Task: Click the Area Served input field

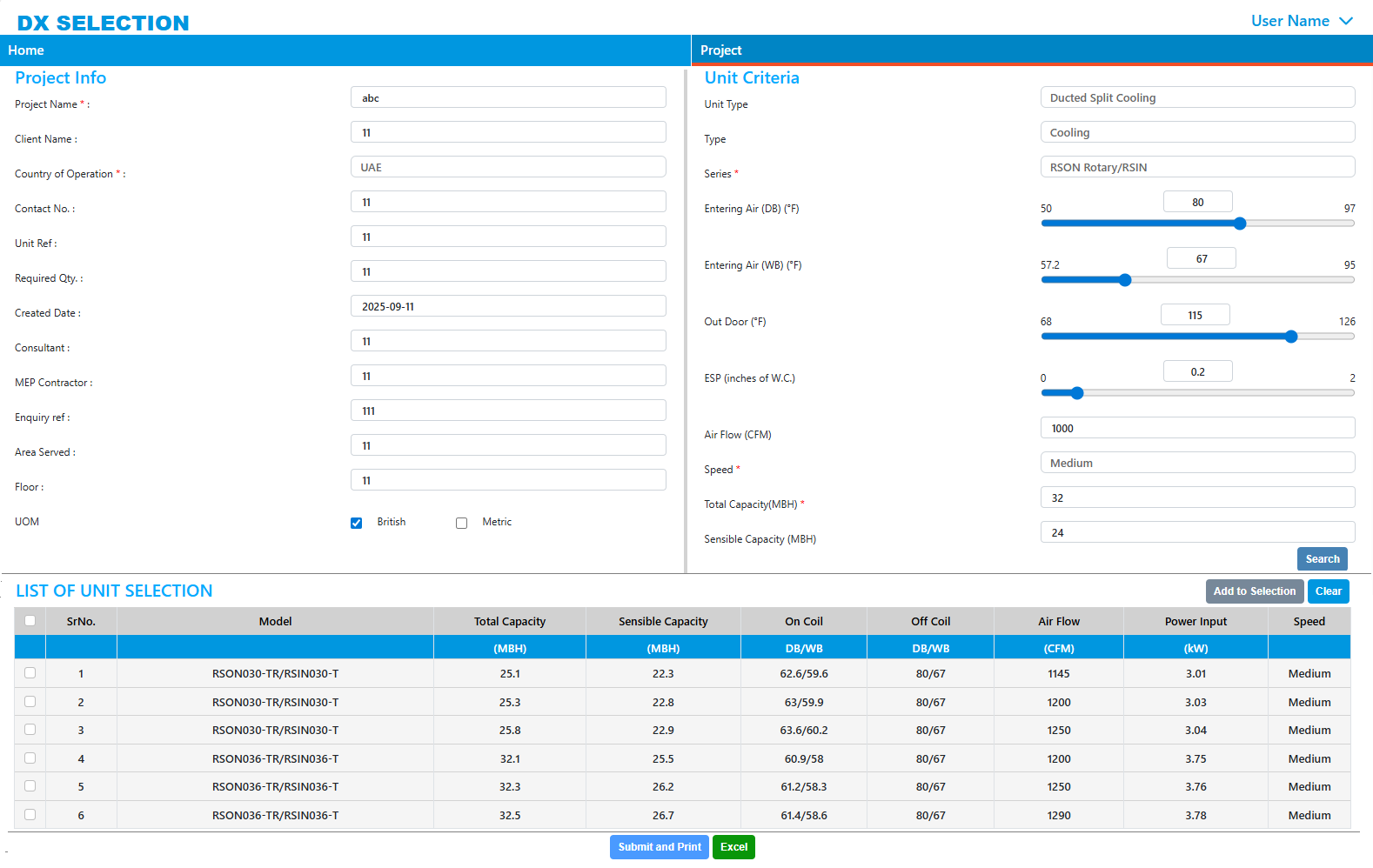Action: click(508, 445)
